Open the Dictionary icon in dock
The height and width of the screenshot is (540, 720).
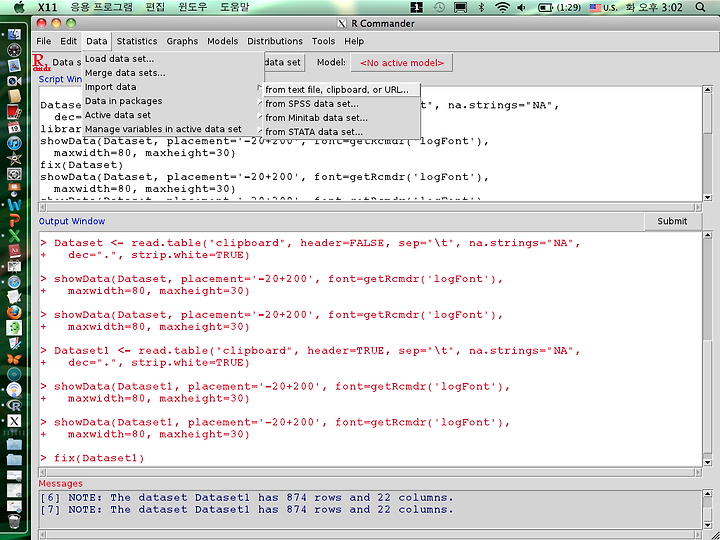[14, 251]
